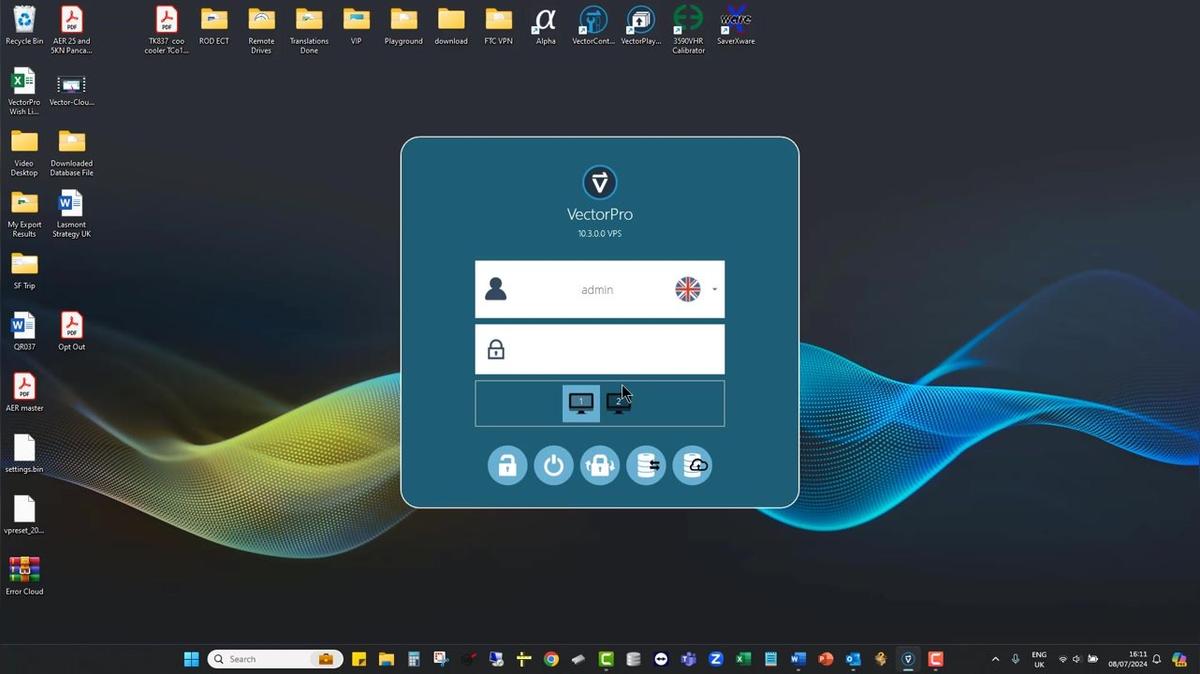The height and width of the screenshot is (674, 1200).
Task: Select the AER 25 and 5KN PDF icon
Action: point(71,30)
